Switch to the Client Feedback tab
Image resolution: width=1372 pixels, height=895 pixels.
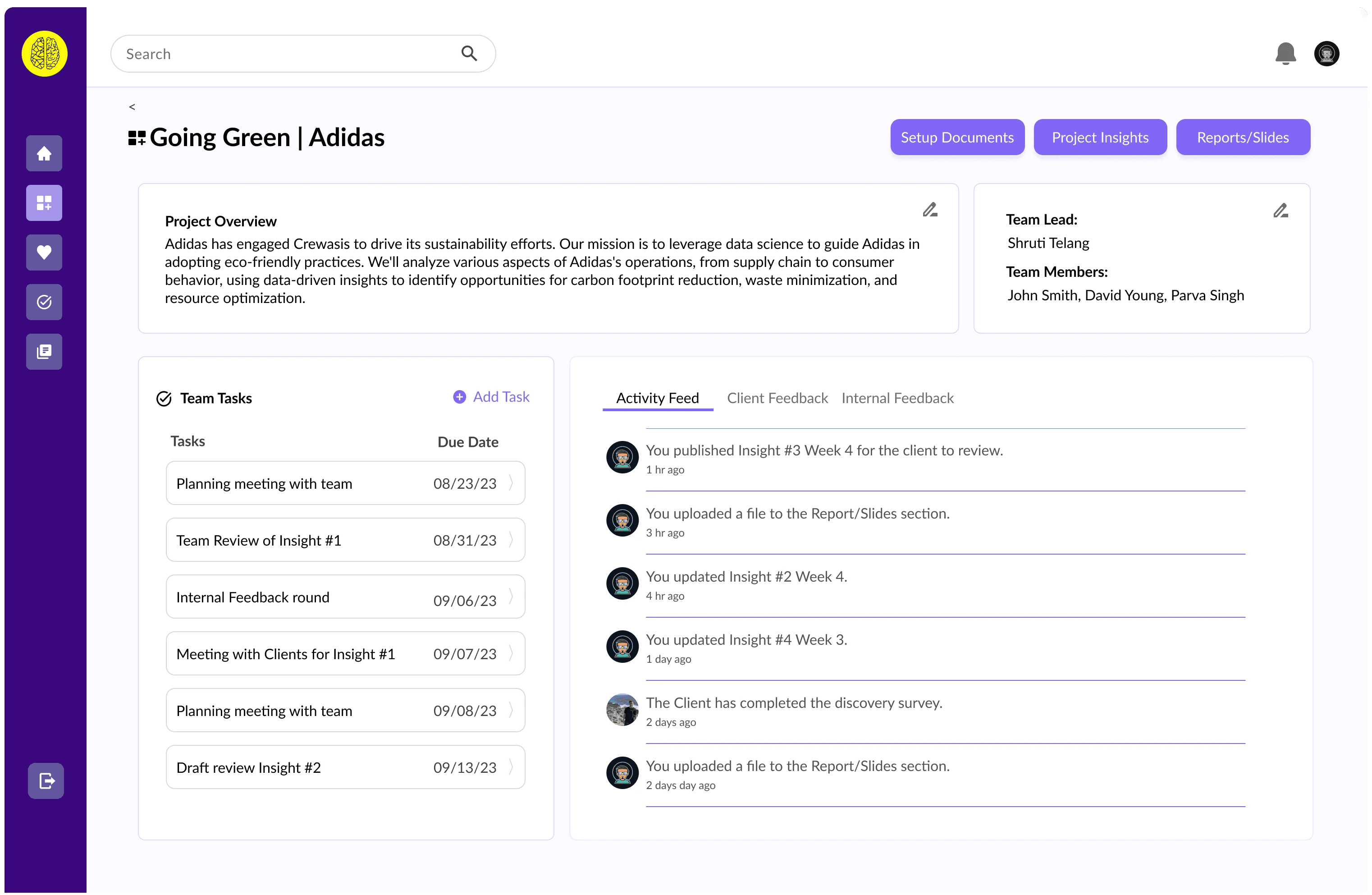tap(777, 399)
